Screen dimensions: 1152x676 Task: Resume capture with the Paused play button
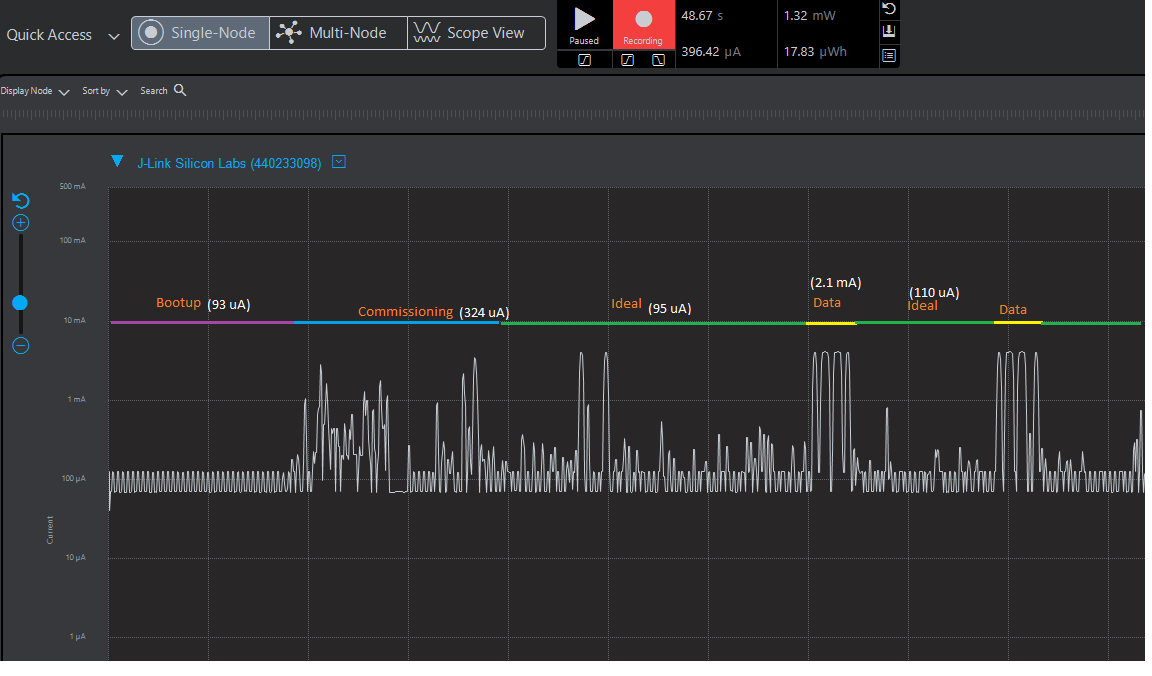[584, 22]
